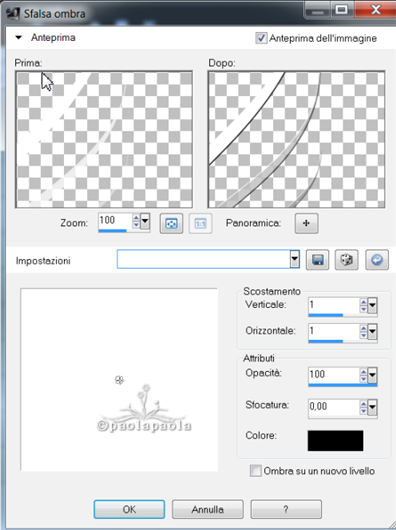The image size is (396, 530).
Task: Open the Opacità slider dropdown arrow
Action: click(x=372, y=375)
